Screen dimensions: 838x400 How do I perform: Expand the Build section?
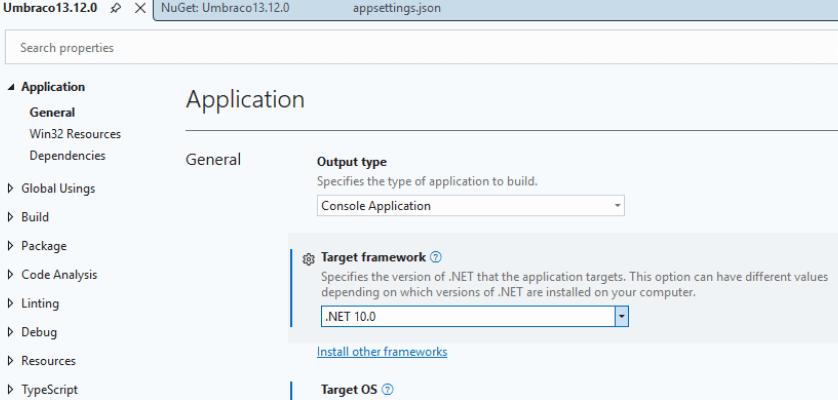pos(11,217)
